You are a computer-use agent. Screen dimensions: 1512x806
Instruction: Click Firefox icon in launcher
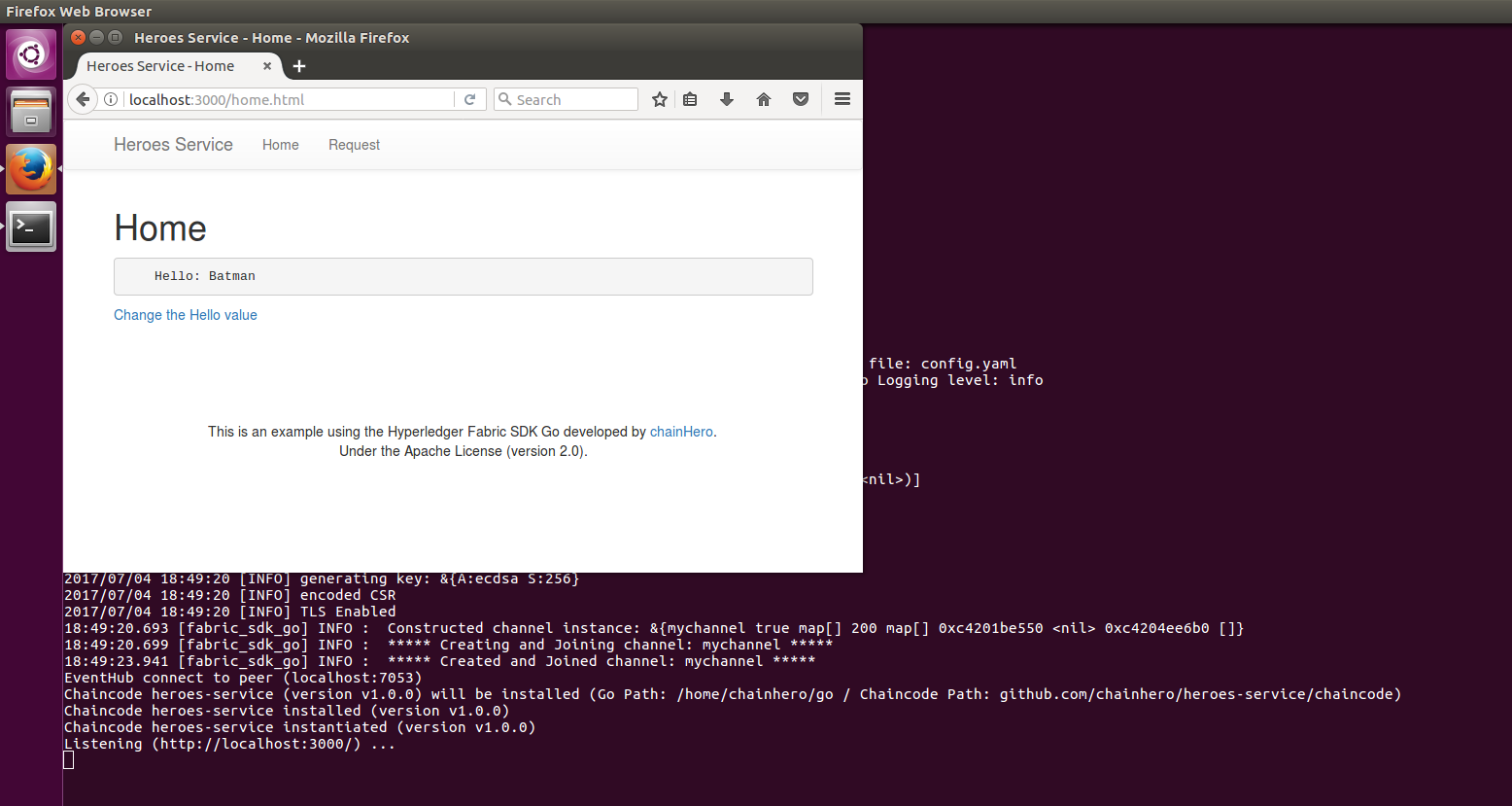point(31,169)
